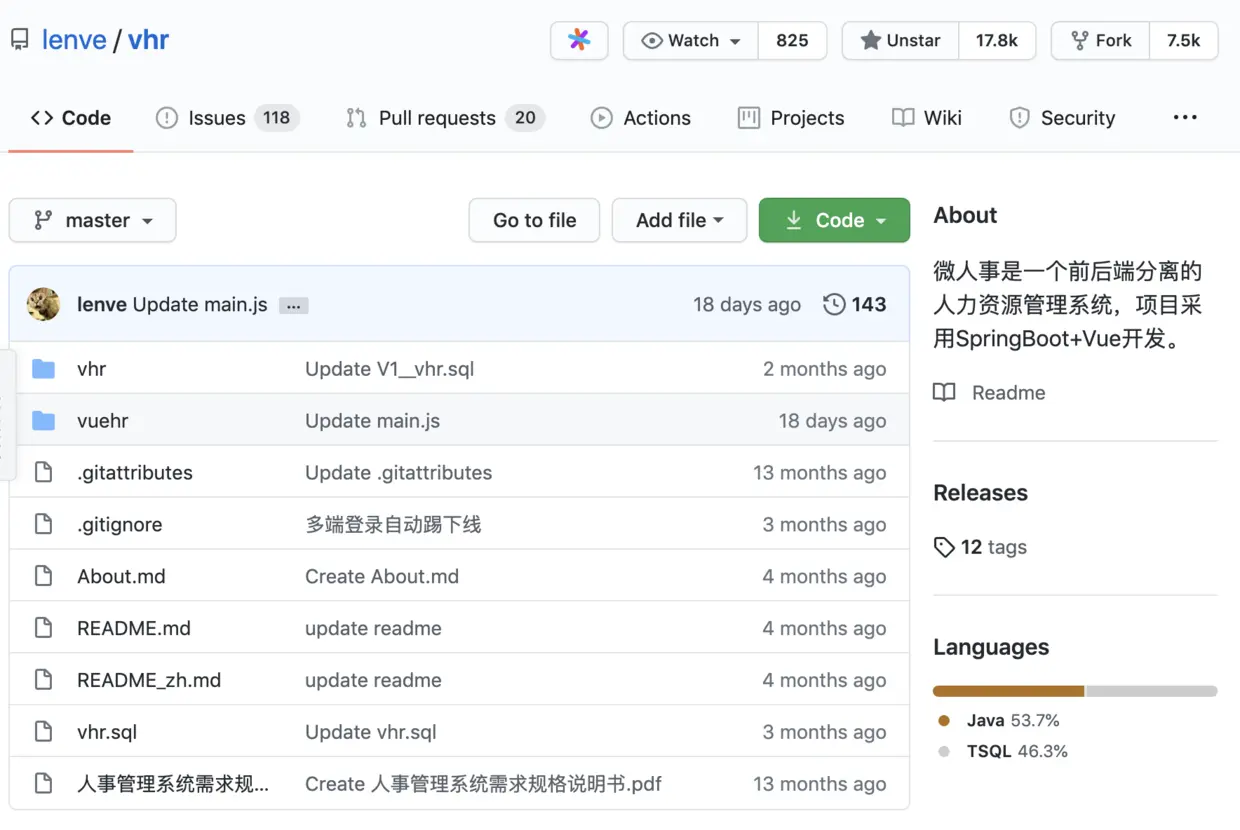
Task: View the 825 watchers count
Action: (x=792, y=40)
